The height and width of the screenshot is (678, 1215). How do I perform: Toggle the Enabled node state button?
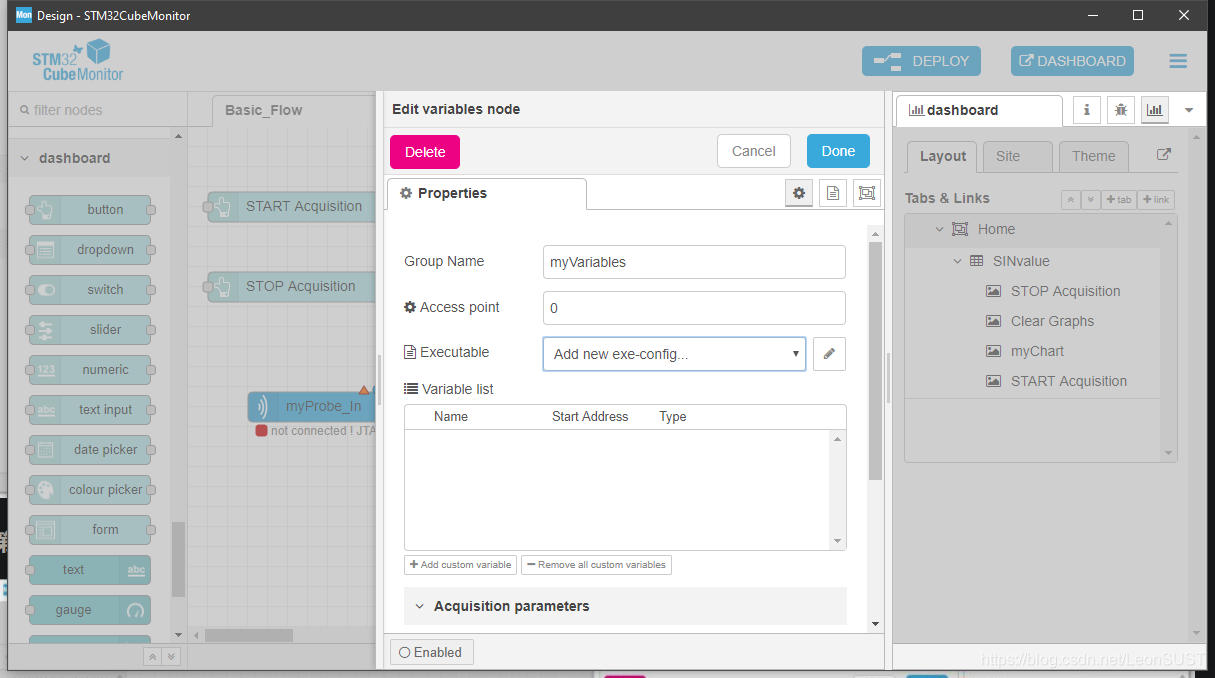pyautogui.click(x=432, y=652)
